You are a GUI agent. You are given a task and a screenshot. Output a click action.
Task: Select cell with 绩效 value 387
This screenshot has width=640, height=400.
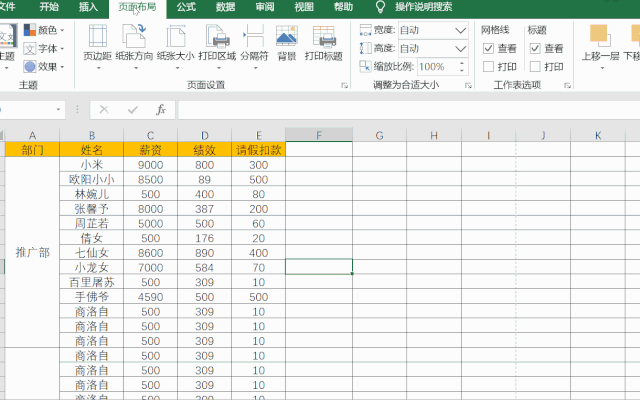pyautogui.click(x=204, y=209)
